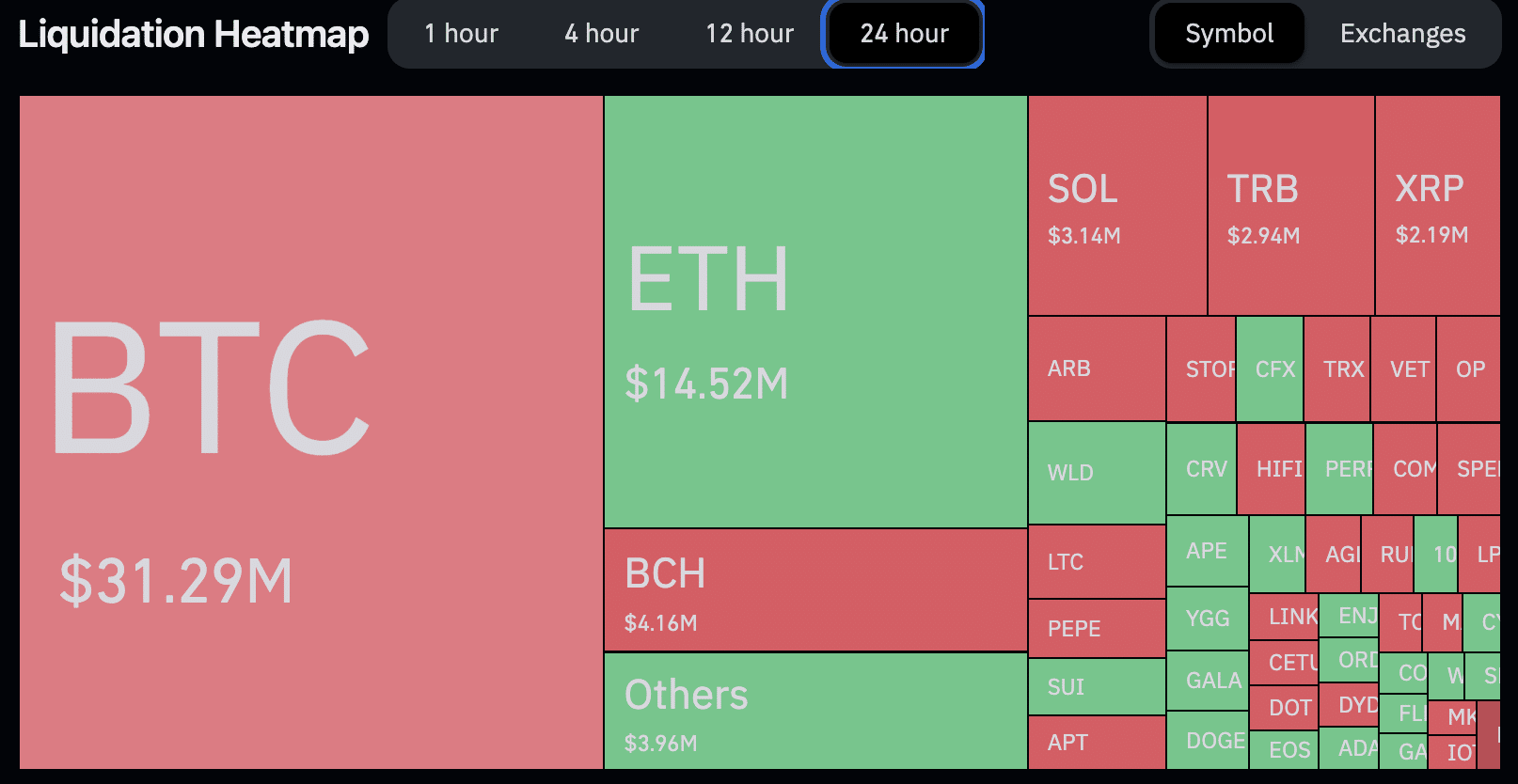Click the TRB $2.94M tile
This screenshot has width=1518, height=784.
click(x=1290, y=206)
